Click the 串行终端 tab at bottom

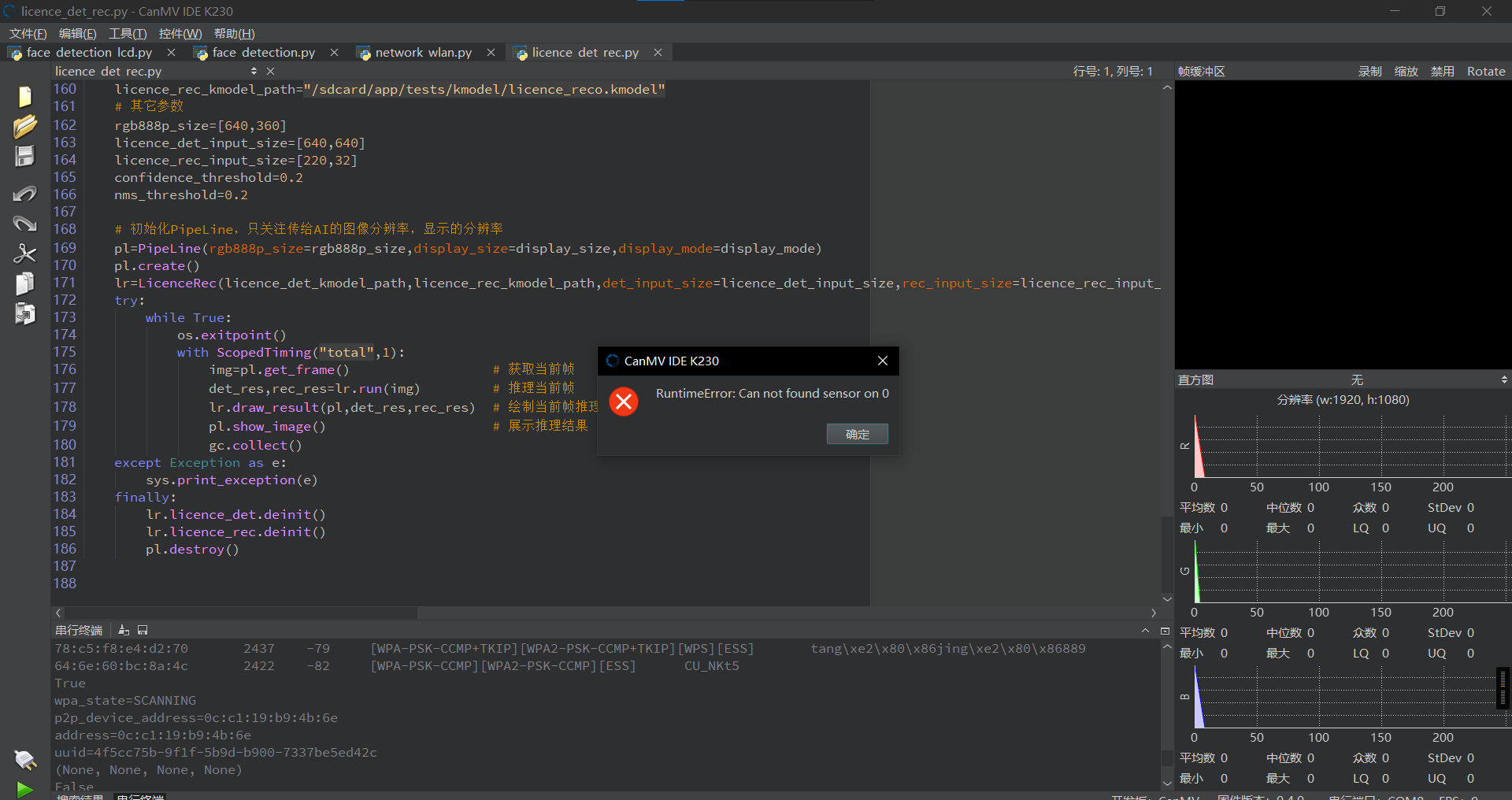[140, 795]
